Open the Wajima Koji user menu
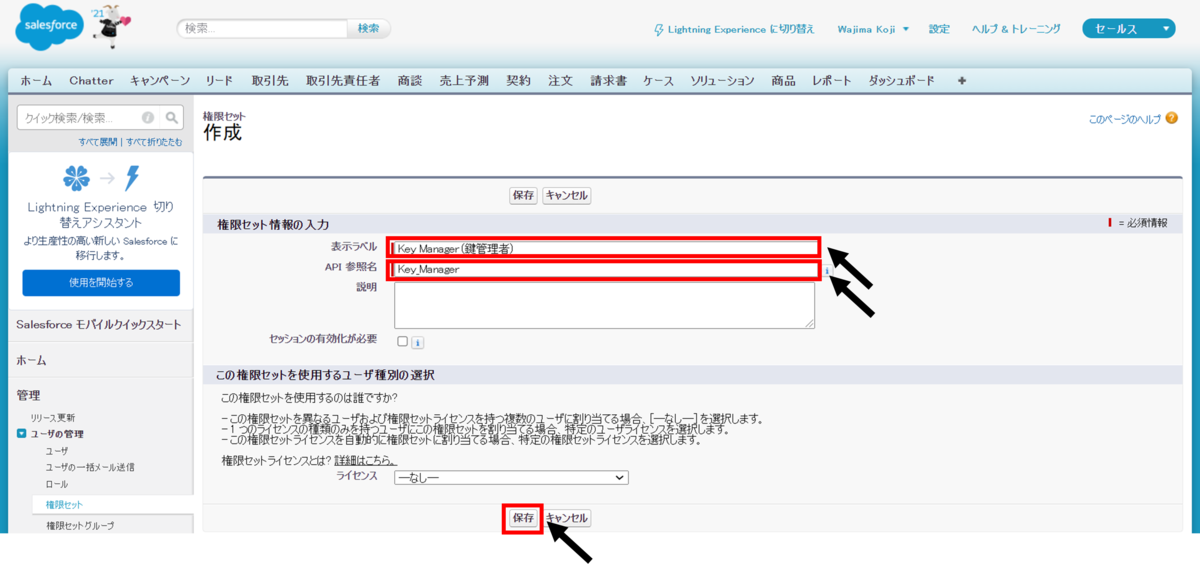This screenshot has height=564, width=1200. (873, 29)
